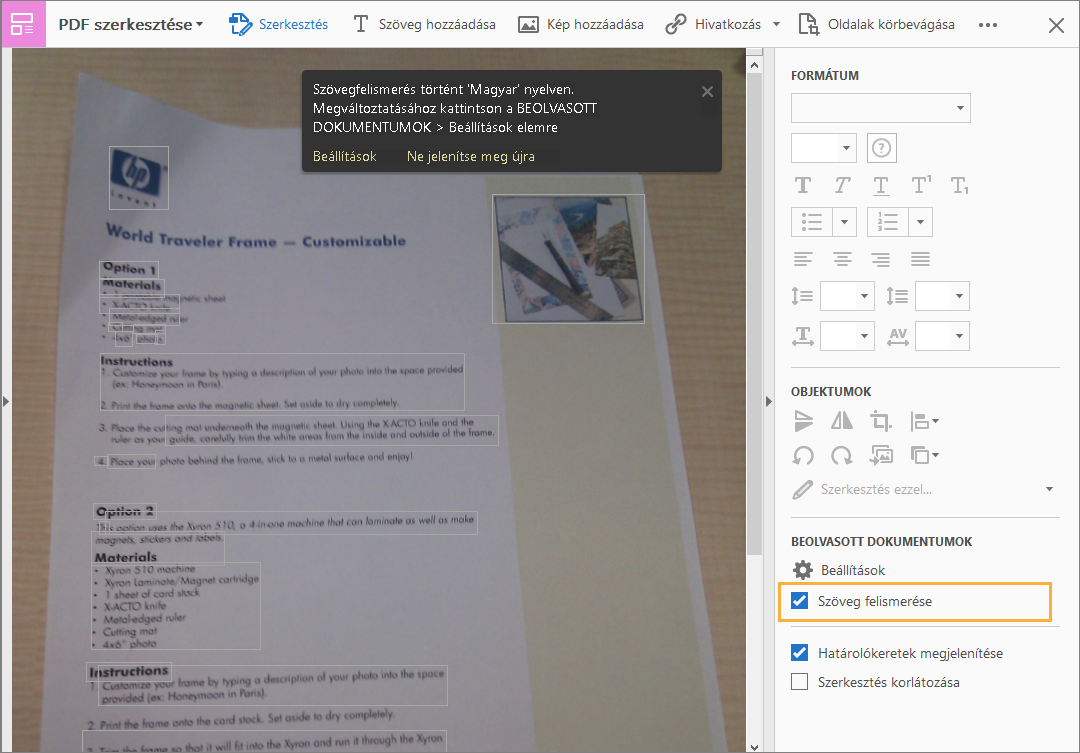Click the font help question icon

click(882, 148)
